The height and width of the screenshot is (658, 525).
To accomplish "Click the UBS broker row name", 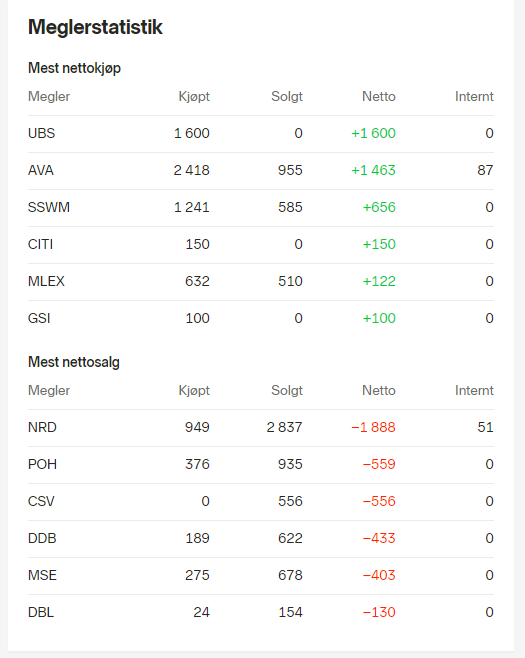I will tap(41, 133).
